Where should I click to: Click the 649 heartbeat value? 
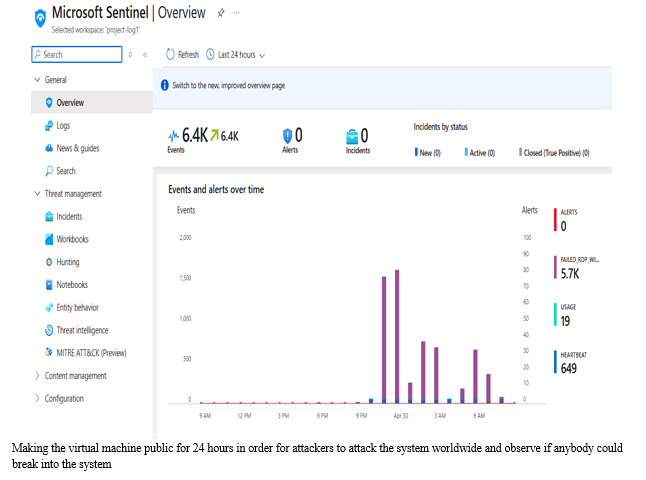tap(569, 368)
